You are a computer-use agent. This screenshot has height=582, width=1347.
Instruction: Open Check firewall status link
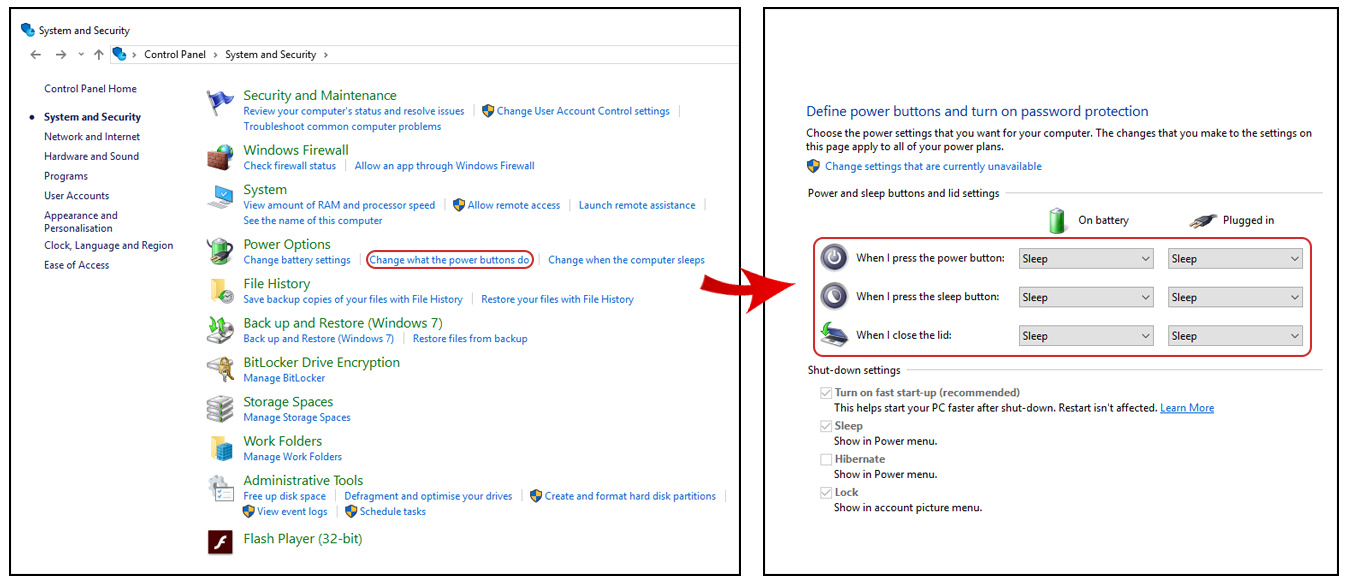coord(290,166)
